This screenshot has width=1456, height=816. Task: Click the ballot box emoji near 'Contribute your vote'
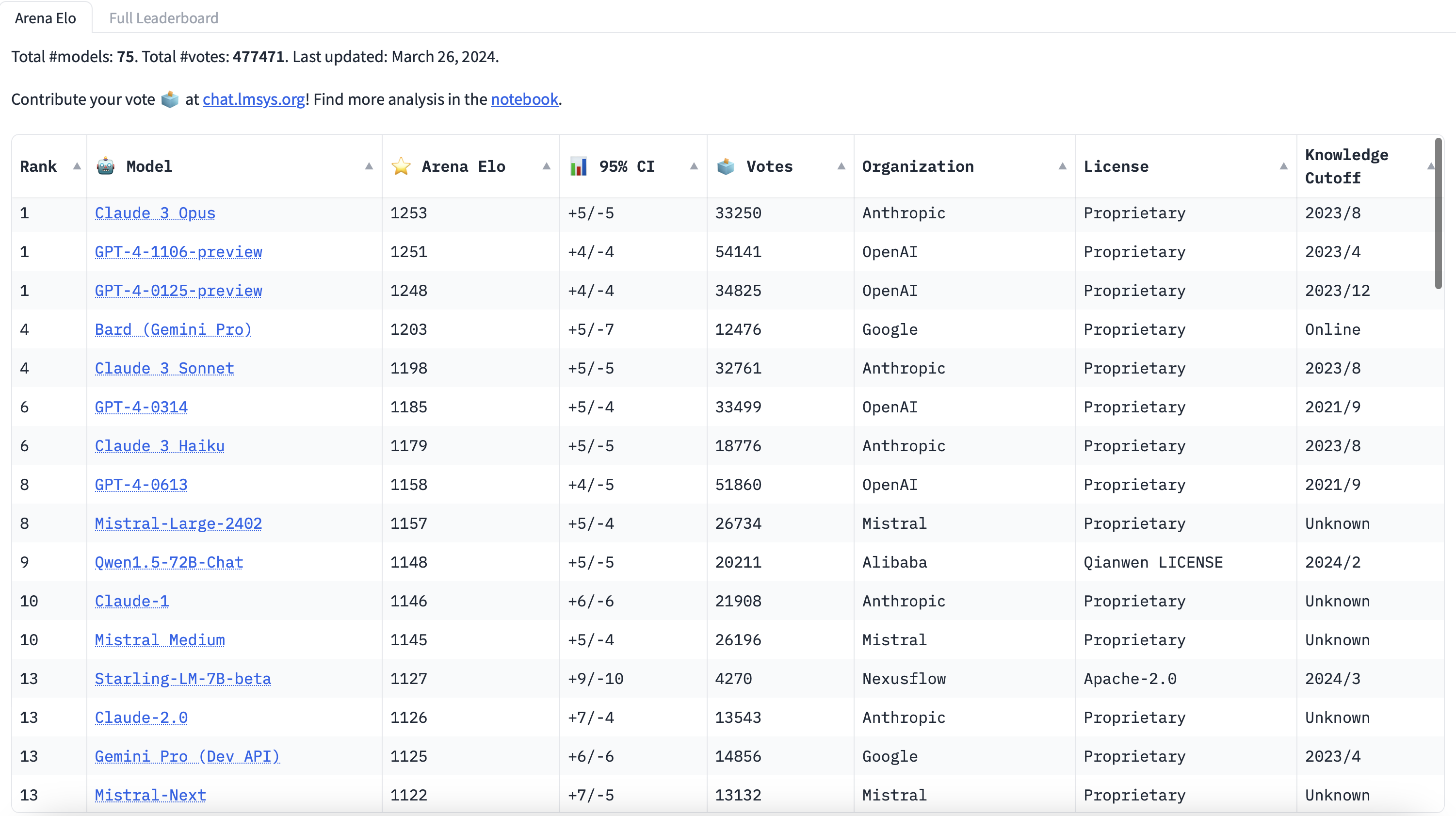[x=170, y=99]
